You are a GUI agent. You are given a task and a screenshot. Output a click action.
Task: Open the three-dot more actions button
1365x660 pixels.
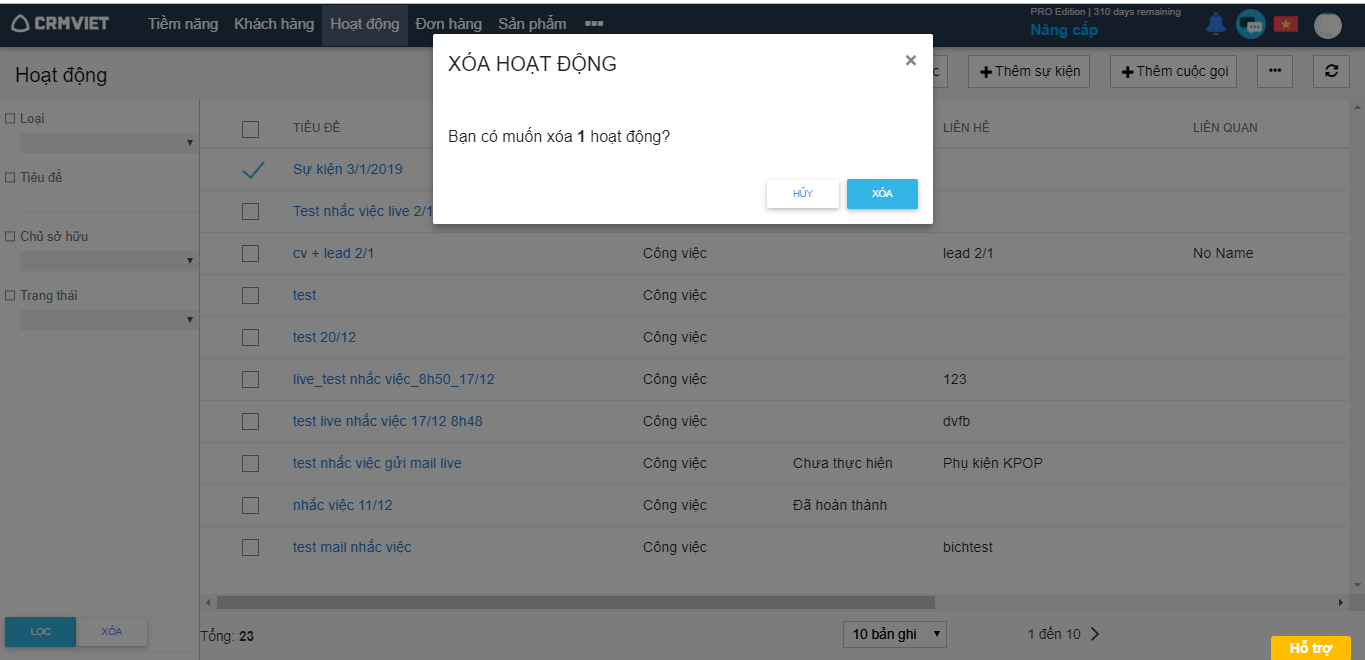click(x=1274, y=71)
